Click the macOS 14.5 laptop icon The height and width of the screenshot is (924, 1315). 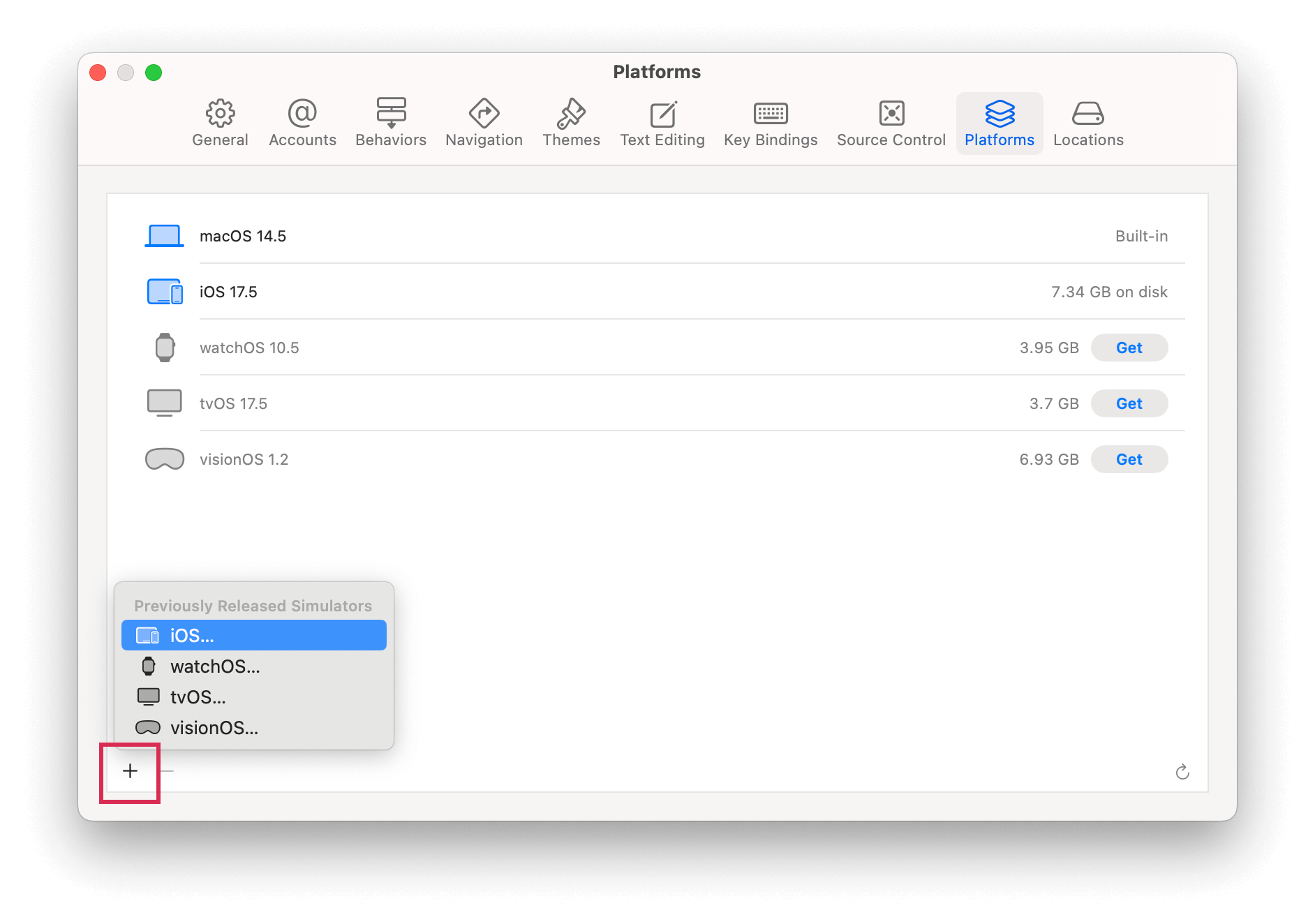[x=164, y=236]
